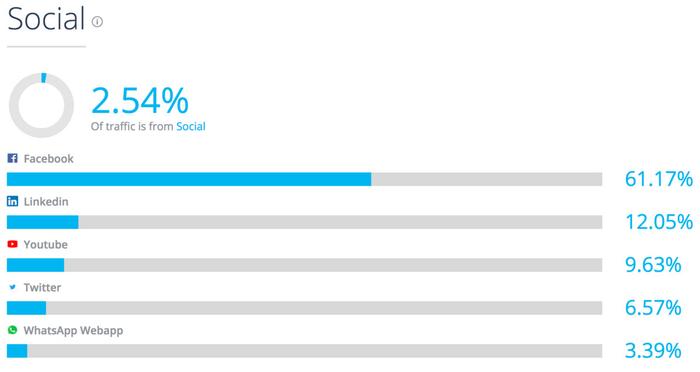Click the Linkedin traffic progress bar
The image size is (700, 372).
(304, 222)
